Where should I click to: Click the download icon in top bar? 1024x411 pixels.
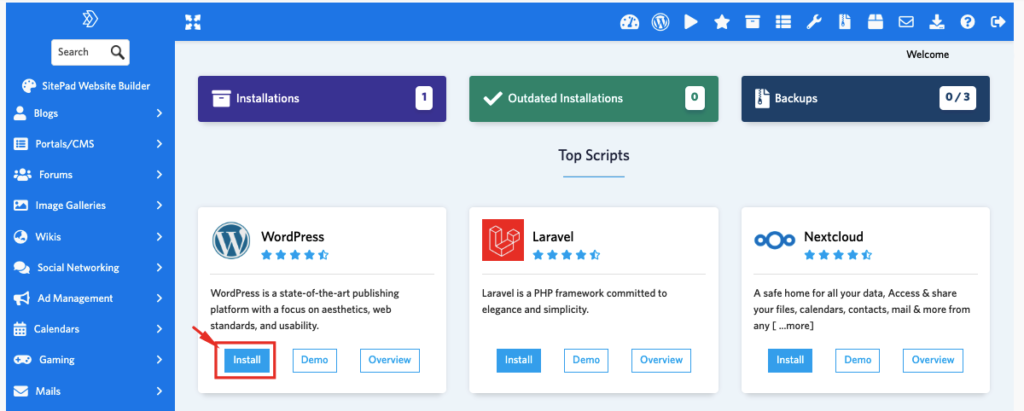pyautogui.click(x=936, y=22)
